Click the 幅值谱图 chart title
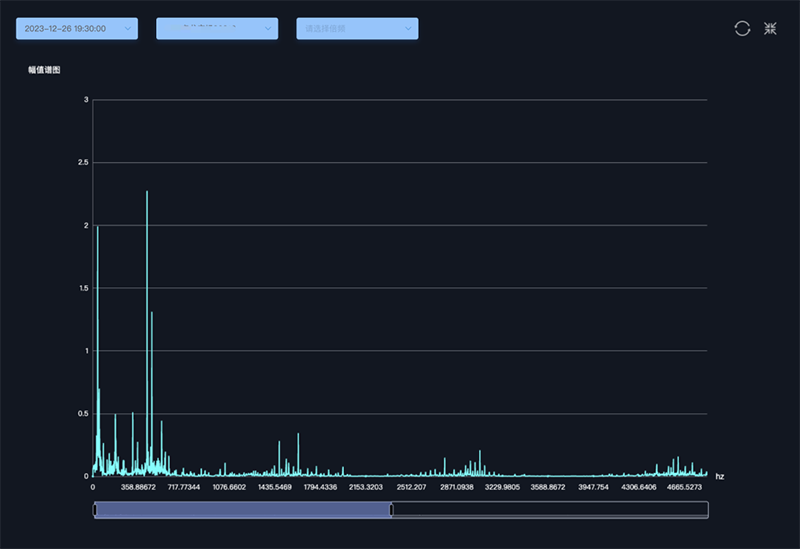800x549 pixels. 44,70
